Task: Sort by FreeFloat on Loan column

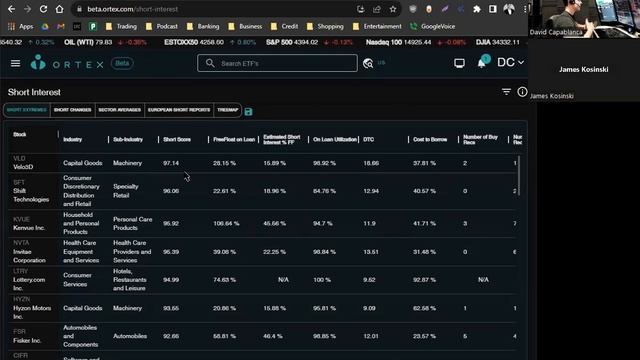Action: pyautogui.click(x=234, y=140)
